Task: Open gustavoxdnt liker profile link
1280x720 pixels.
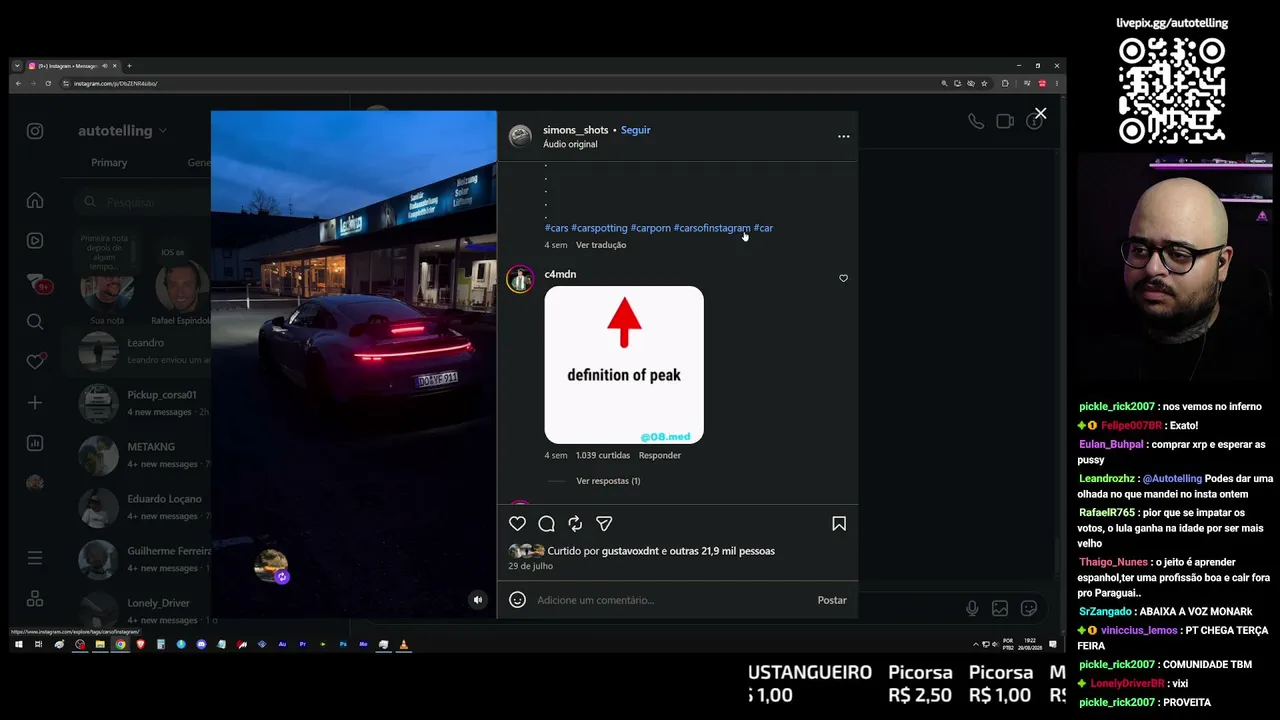Action: click(630, 551)
